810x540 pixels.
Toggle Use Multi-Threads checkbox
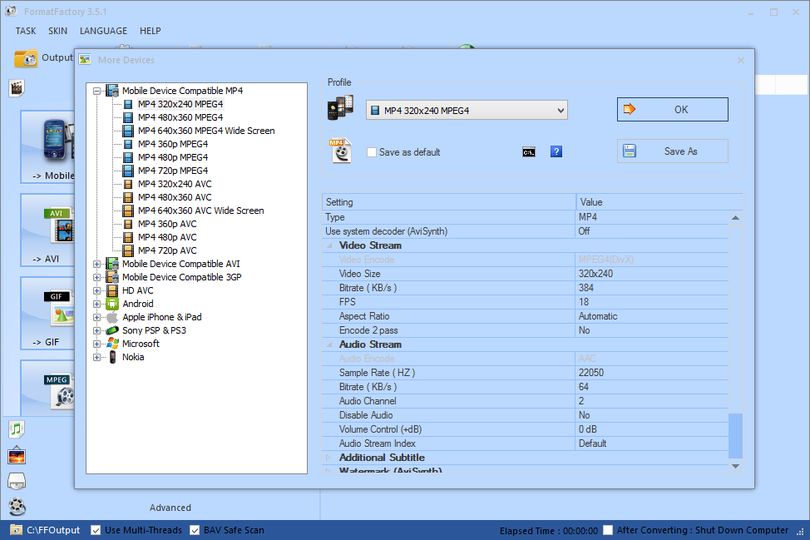[x=95, y=530]
